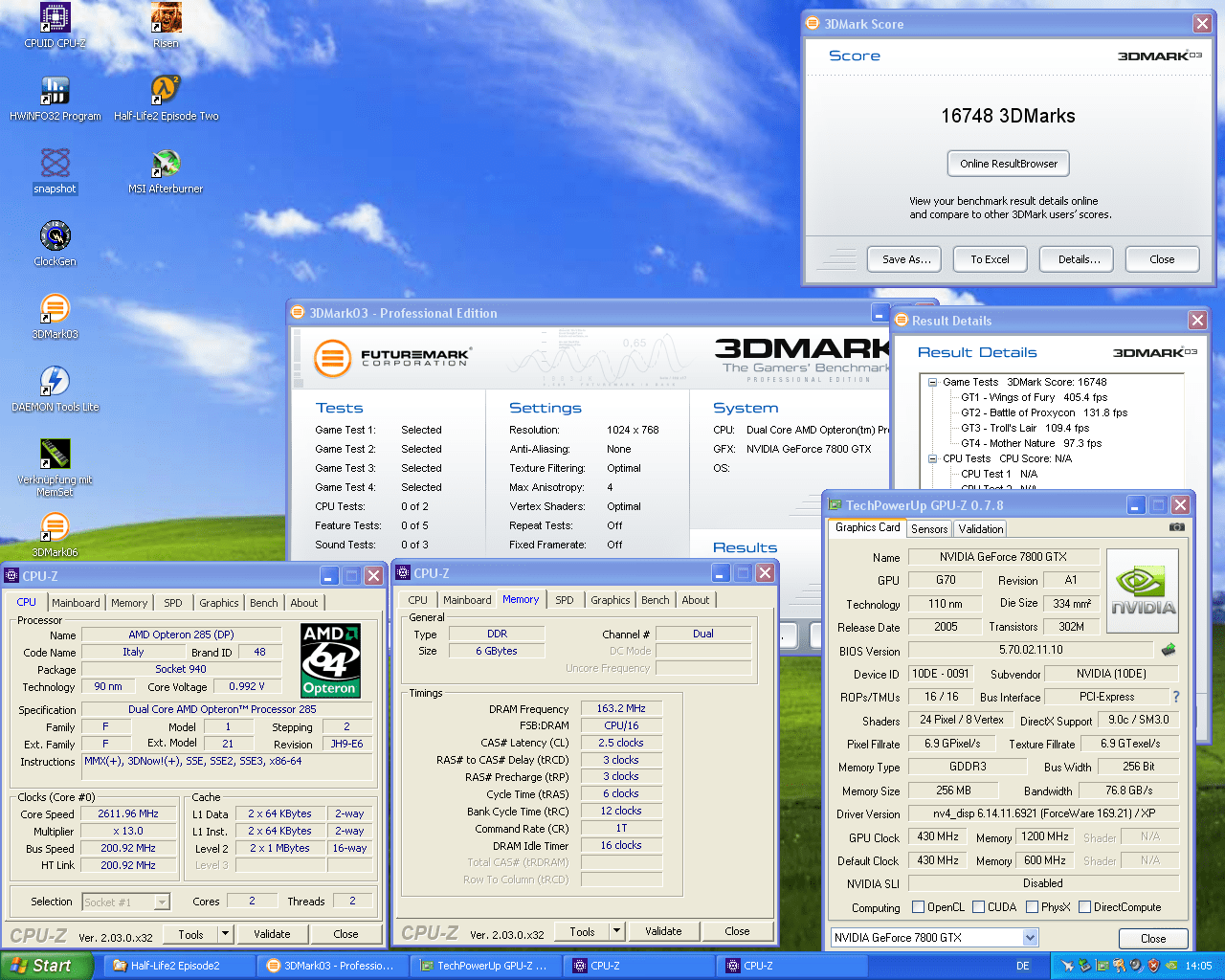
Task: Launch MSI Afterburner desktop icon
Action: [x=166, y=170]
